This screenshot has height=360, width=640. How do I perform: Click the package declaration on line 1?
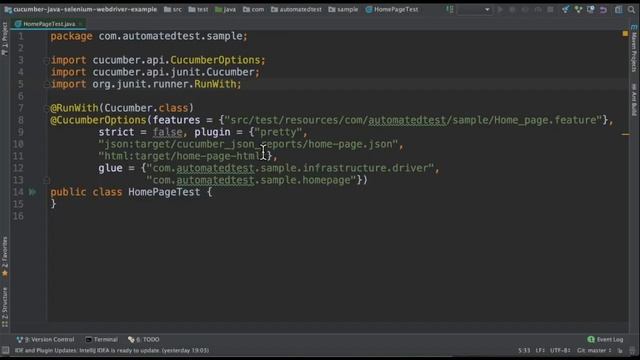tap(149, 36)
